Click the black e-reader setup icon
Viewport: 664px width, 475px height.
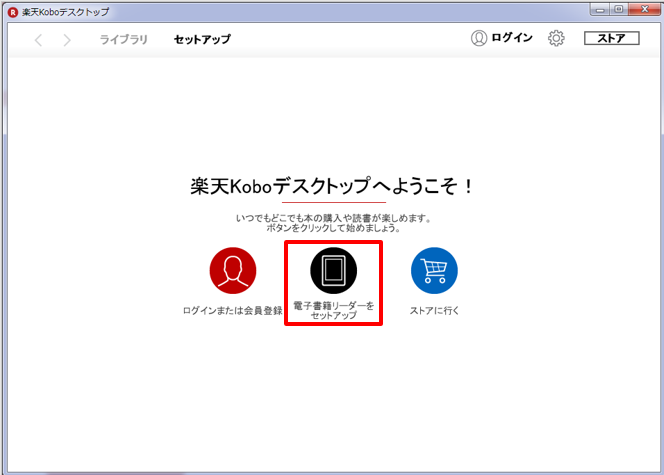[x=334, y=271]
